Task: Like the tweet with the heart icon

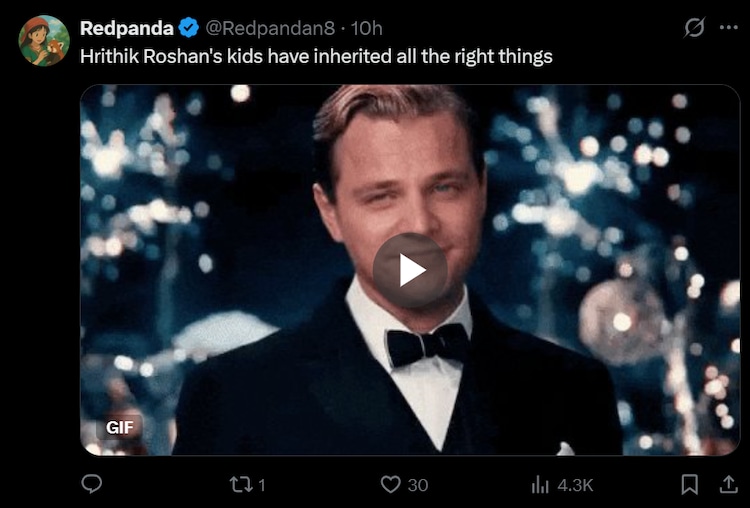Action: pyautogui.click(x=391, y=484)
